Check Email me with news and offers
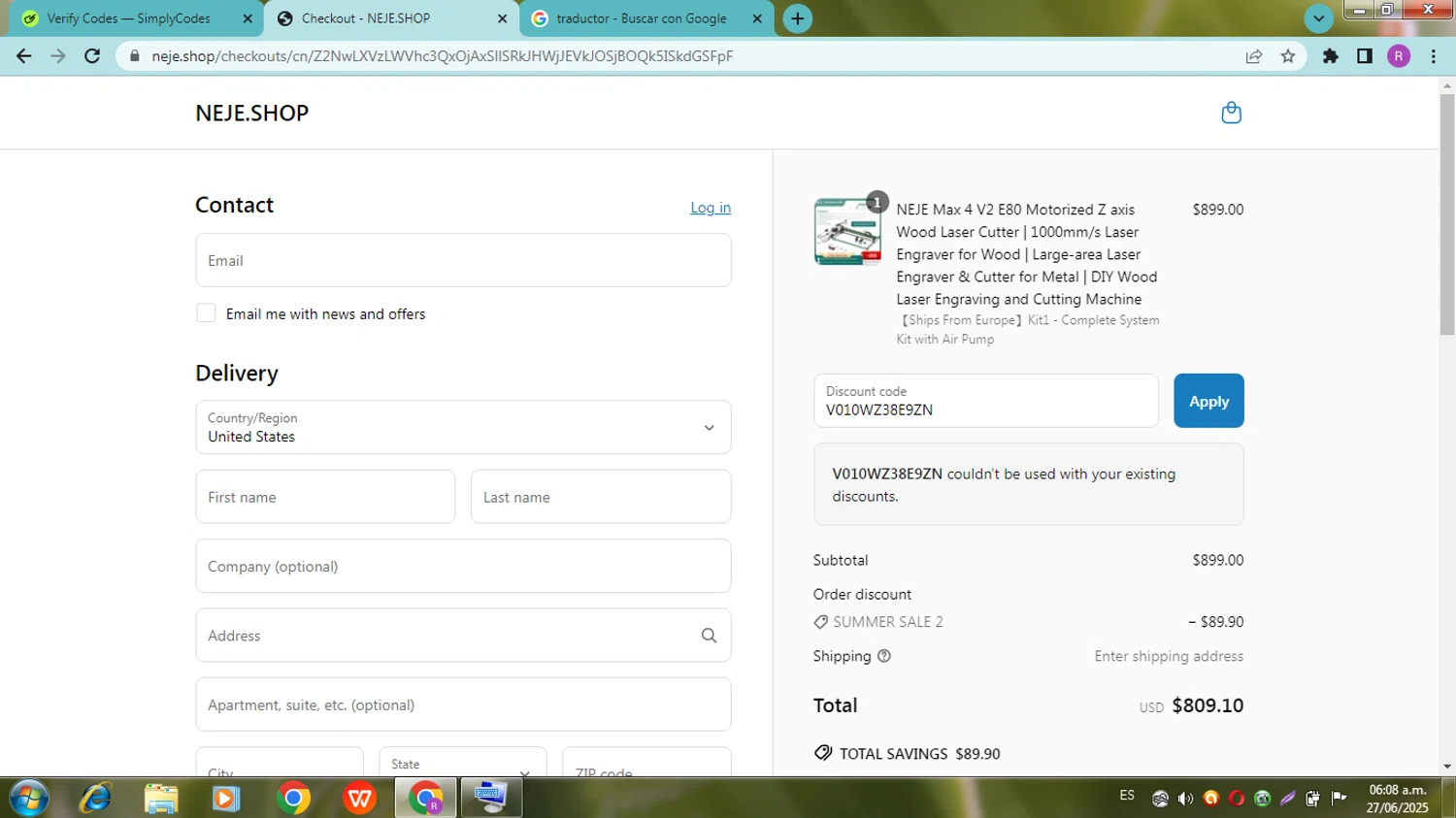 (x=206, y=312)
